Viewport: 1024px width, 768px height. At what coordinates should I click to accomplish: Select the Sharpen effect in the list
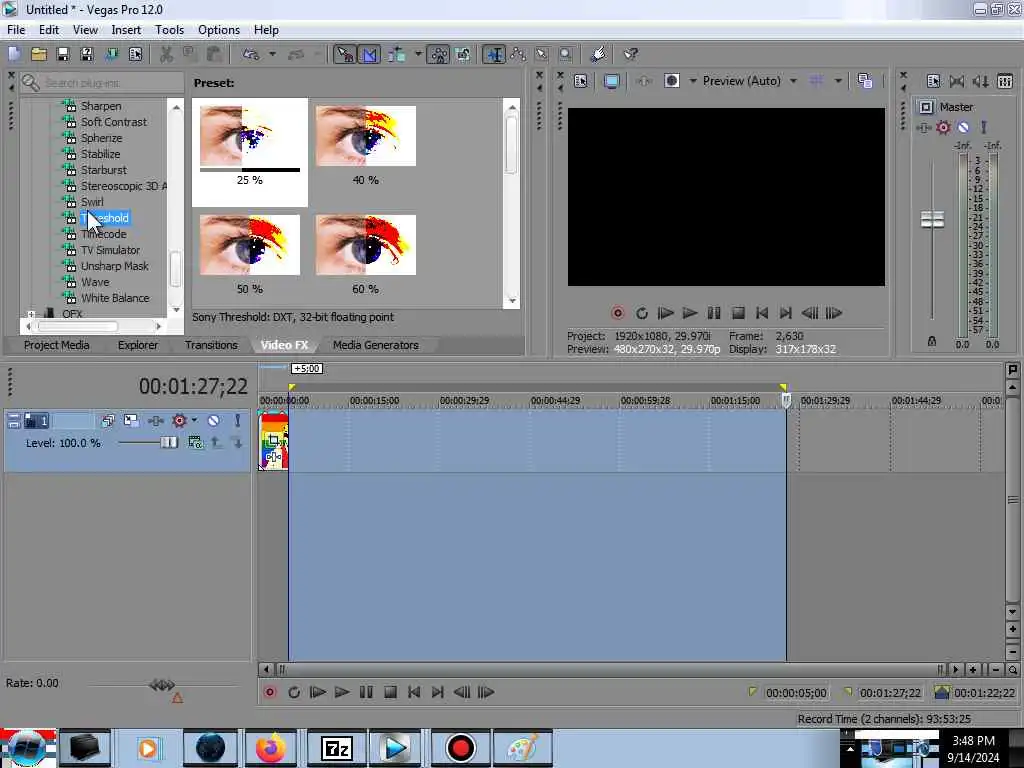click(101, 106)
